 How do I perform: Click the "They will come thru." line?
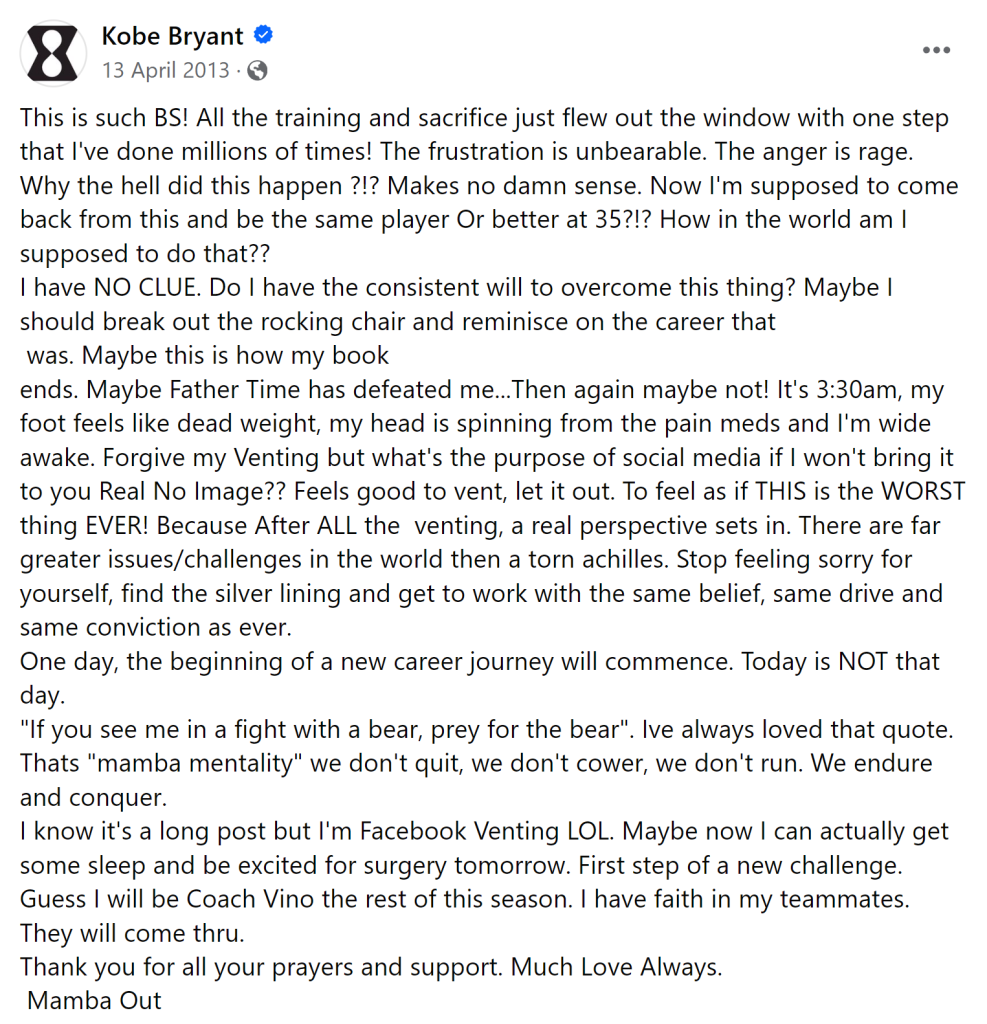(x=132, y=932)
